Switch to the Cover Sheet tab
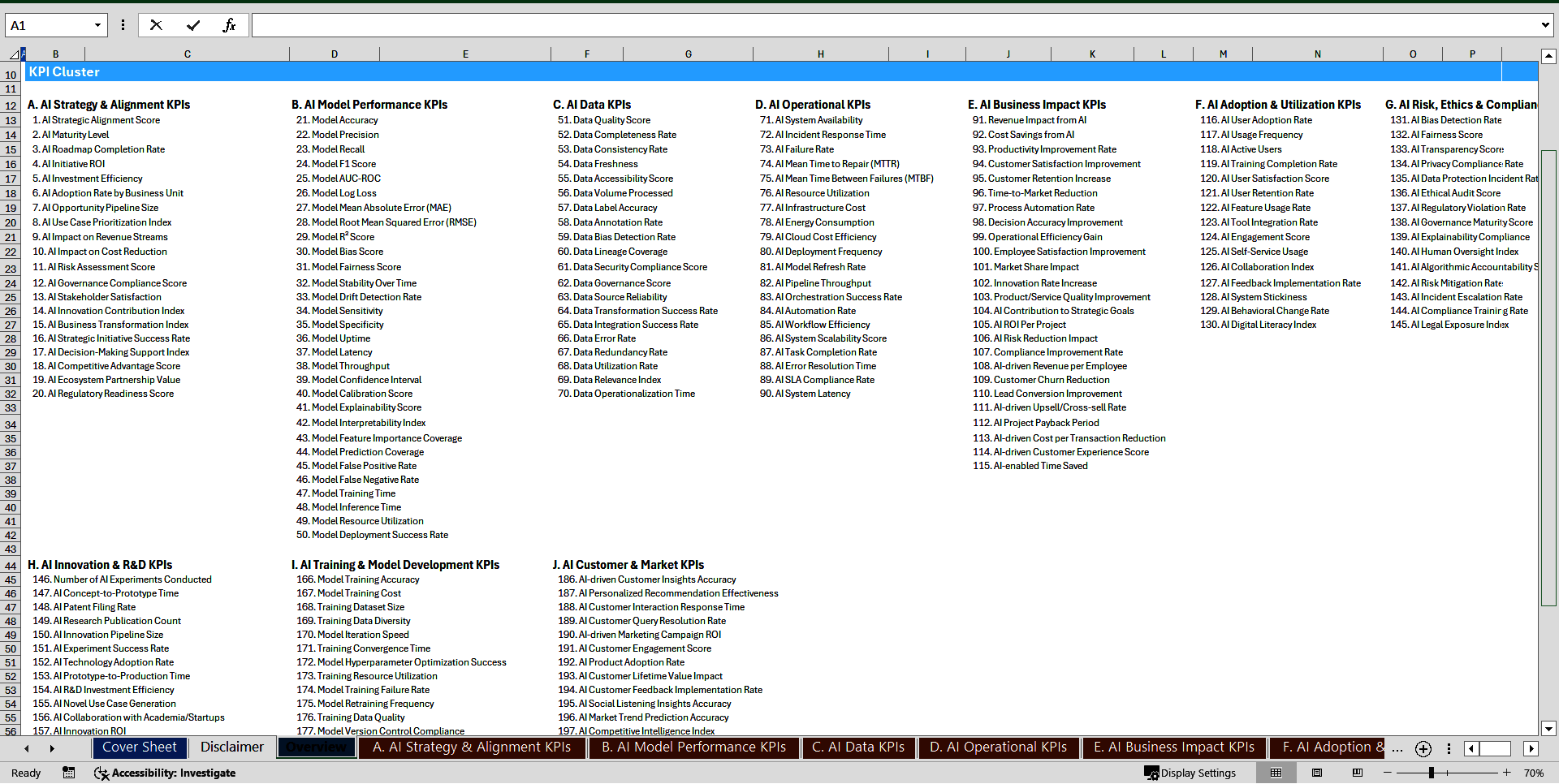This screenshot has width=1559, height=784. pos(139,747)
